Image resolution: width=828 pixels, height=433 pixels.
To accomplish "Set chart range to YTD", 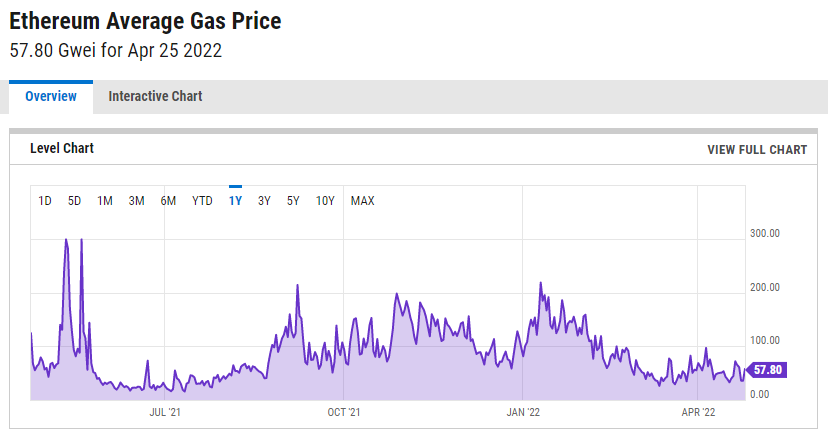I will tap(202, 201).
